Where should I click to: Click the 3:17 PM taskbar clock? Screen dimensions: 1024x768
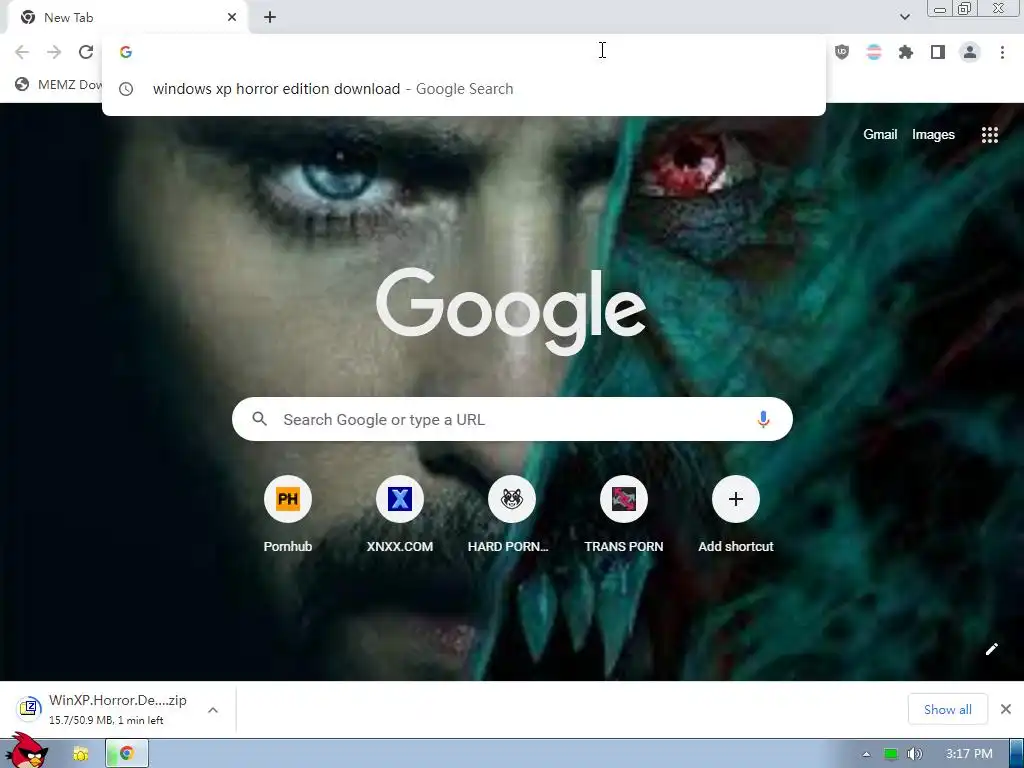969,754
